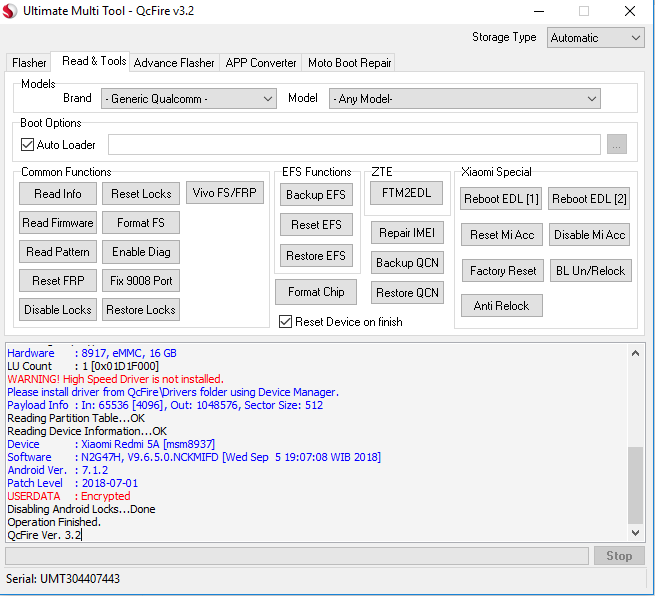
Task: Click the 'Operation Finished.' log line
Action: [x=54, y=522]
